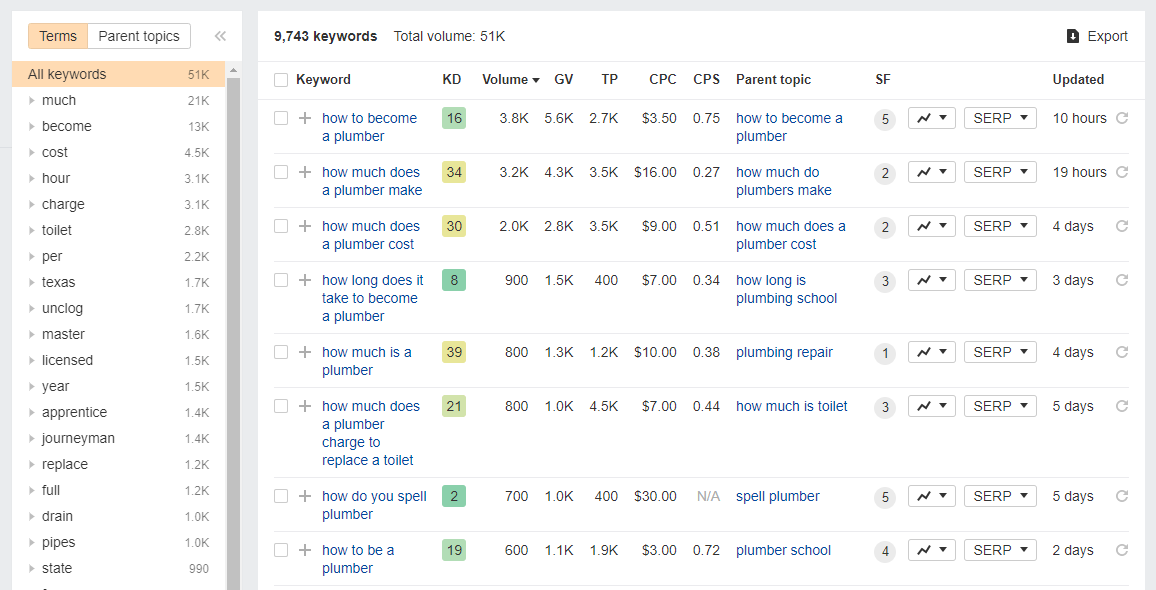Viewport: 1156px width, 590px height.
Task: Click the refresh icon in the '3 days' row
Action: tap(1122, 280)
